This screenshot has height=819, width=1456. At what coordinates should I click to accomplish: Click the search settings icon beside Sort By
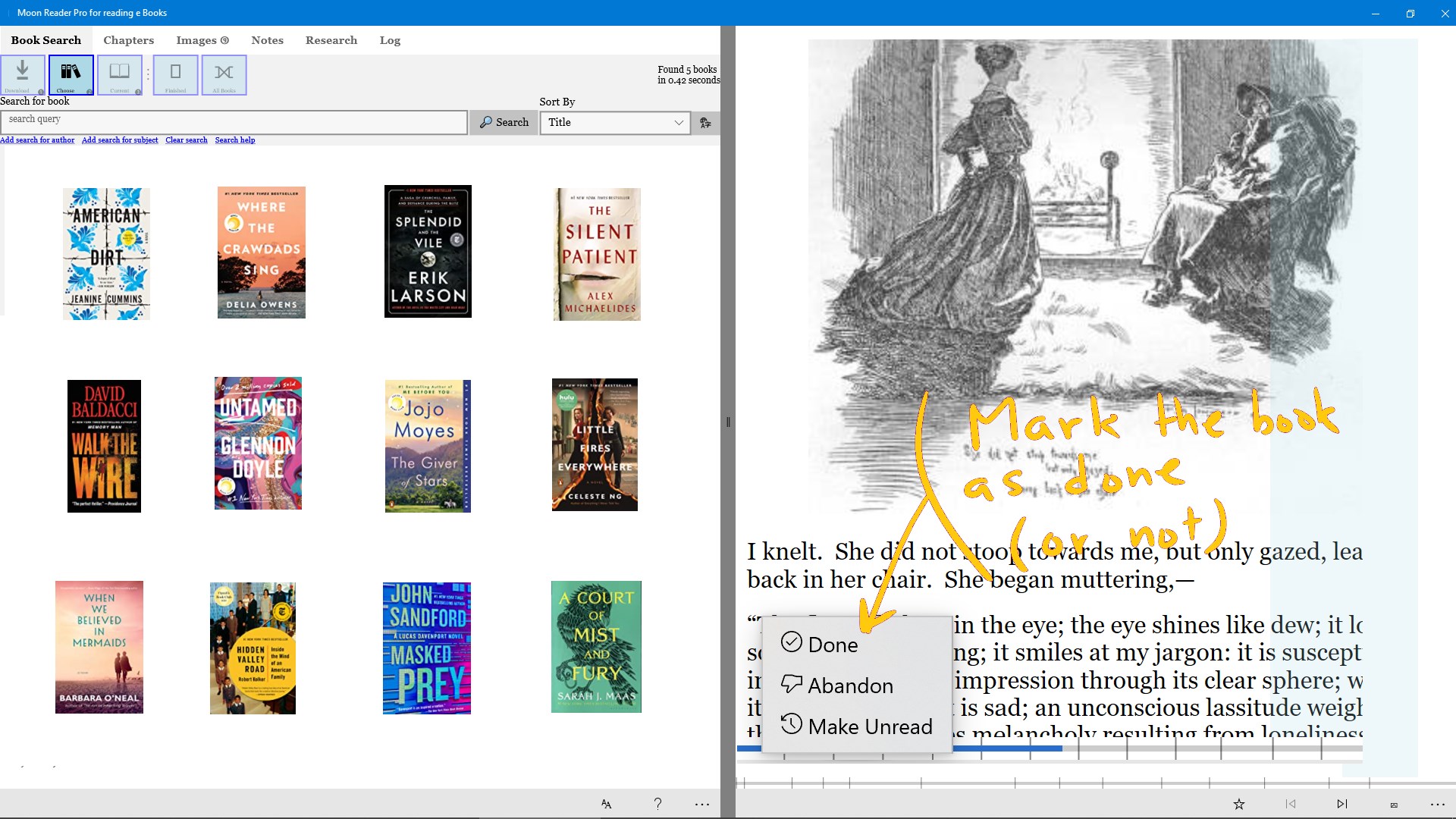(x=705, y=123)
